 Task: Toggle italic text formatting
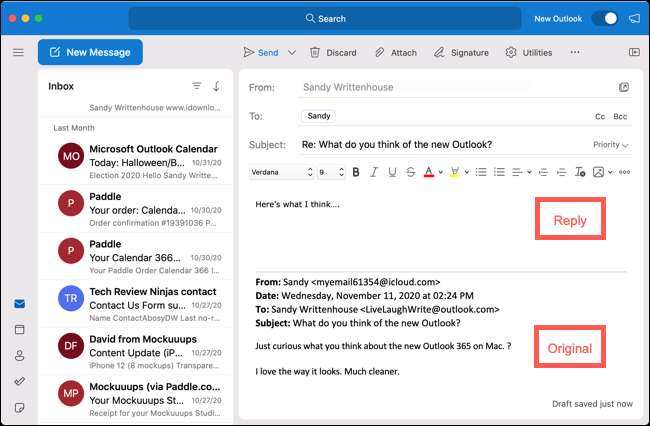coord(371,172)
